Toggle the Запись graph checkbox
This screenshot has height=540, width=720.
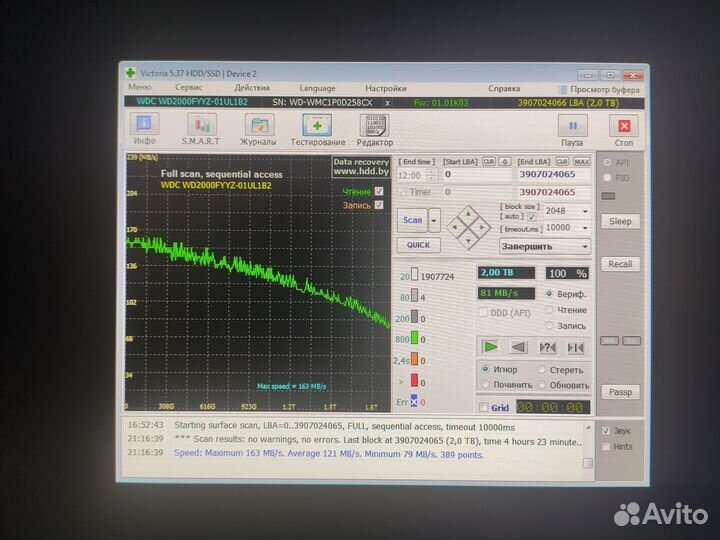pyautogui.click(x=378, y=205)
